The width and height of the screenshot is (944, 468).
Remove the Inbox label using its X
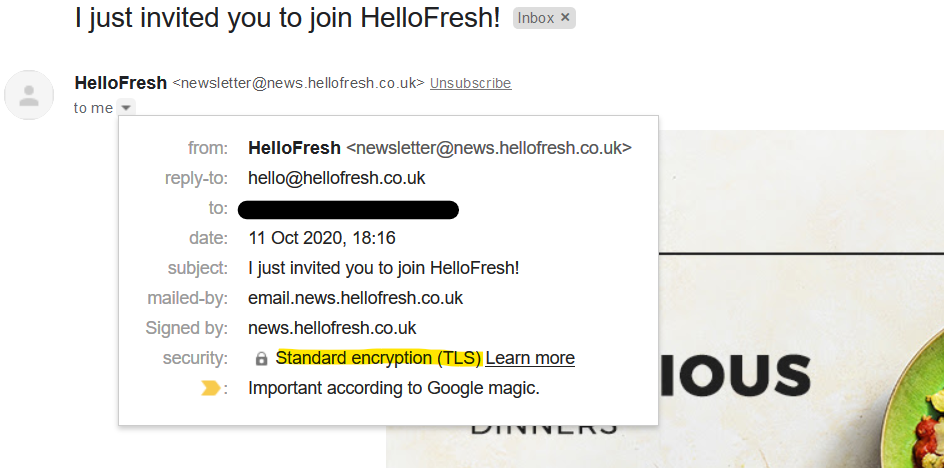(x=565, y=18)
